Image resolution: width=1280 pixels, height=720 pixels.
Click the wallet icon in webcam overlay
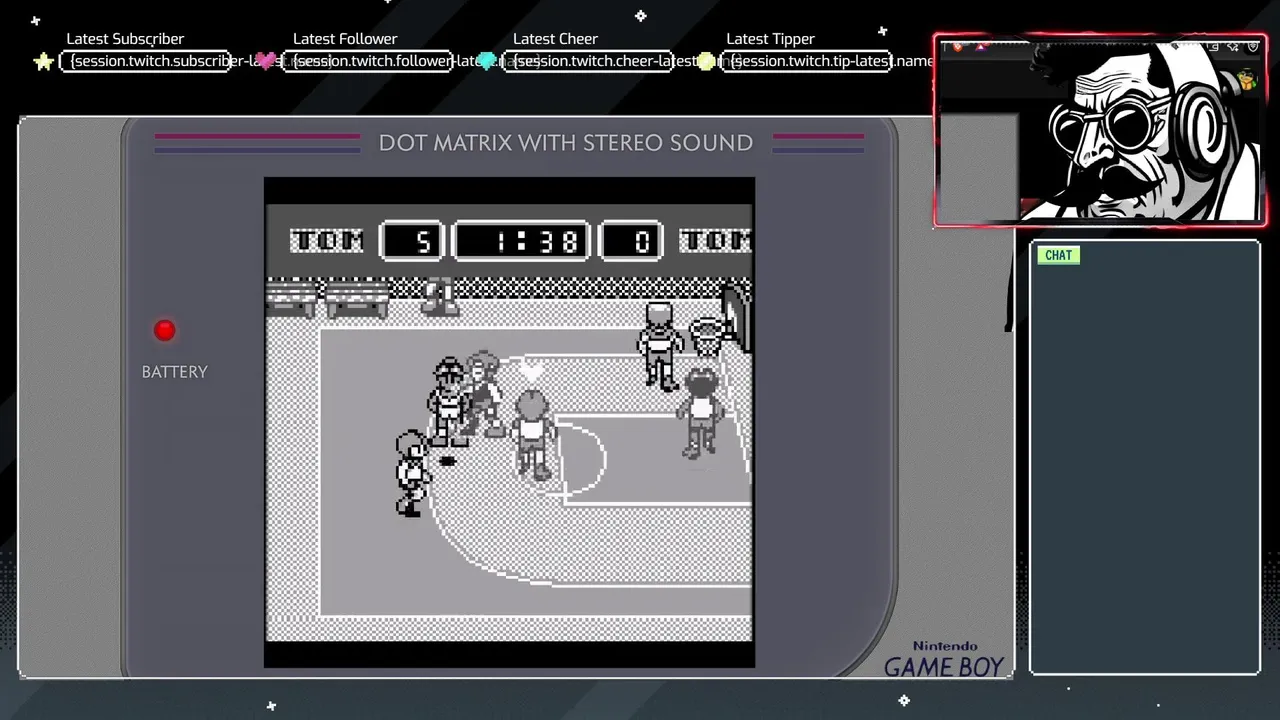pos(1212,46)
